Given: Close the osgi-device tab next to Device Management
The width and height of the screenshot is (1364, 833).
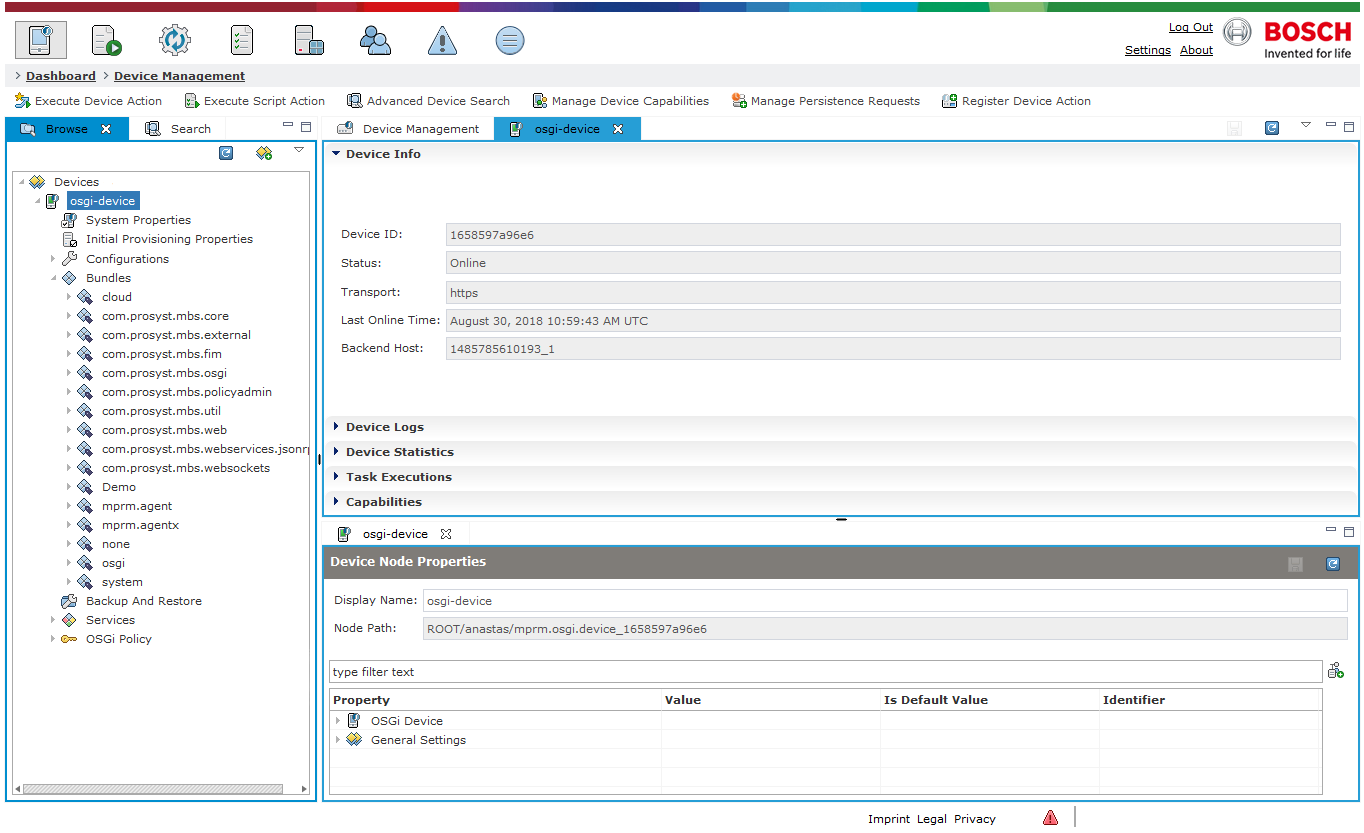Looking at the screenshot, I should (618, 129).
